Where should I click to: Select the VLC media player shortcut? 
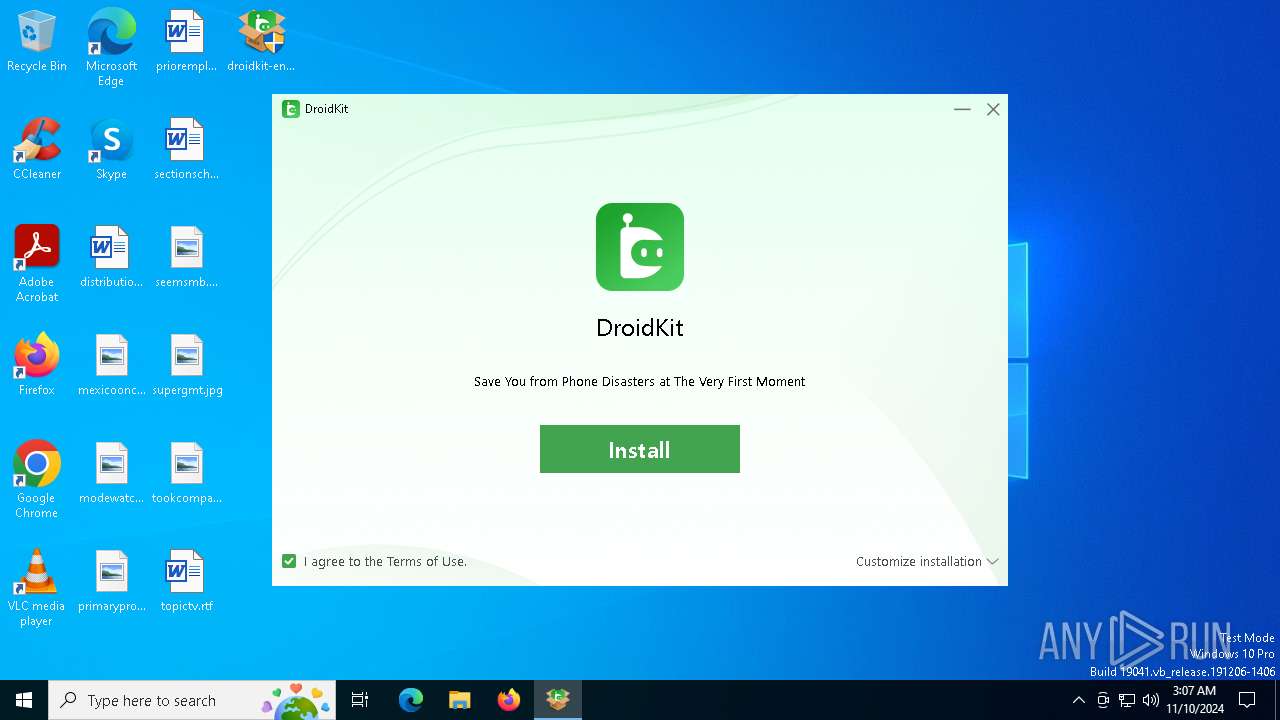point(37,588)
